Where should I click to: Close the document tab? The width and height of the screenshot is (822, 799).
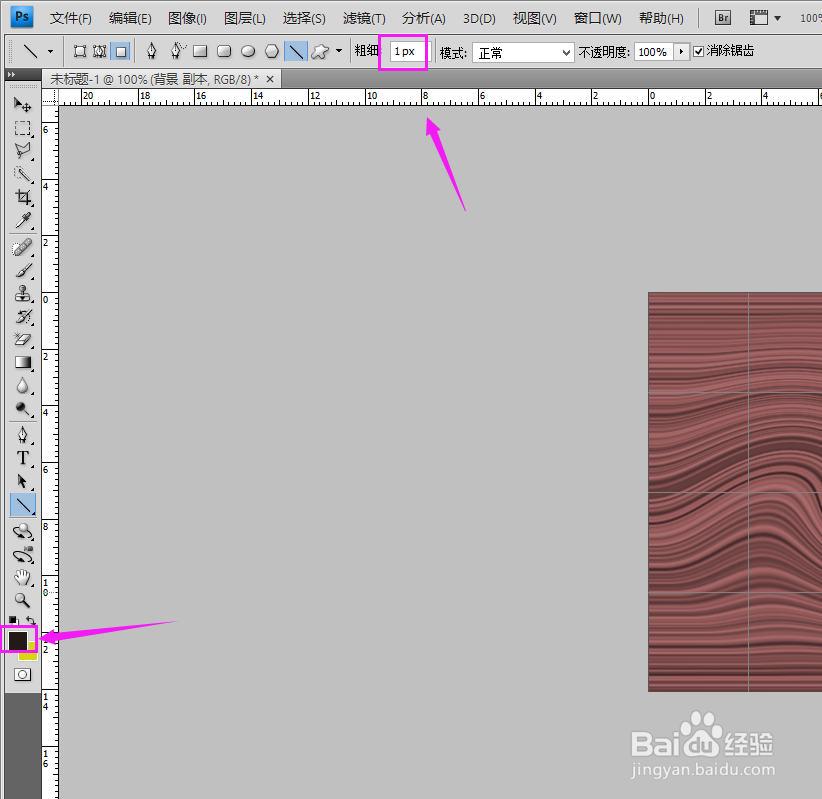[x=270, y=79]
